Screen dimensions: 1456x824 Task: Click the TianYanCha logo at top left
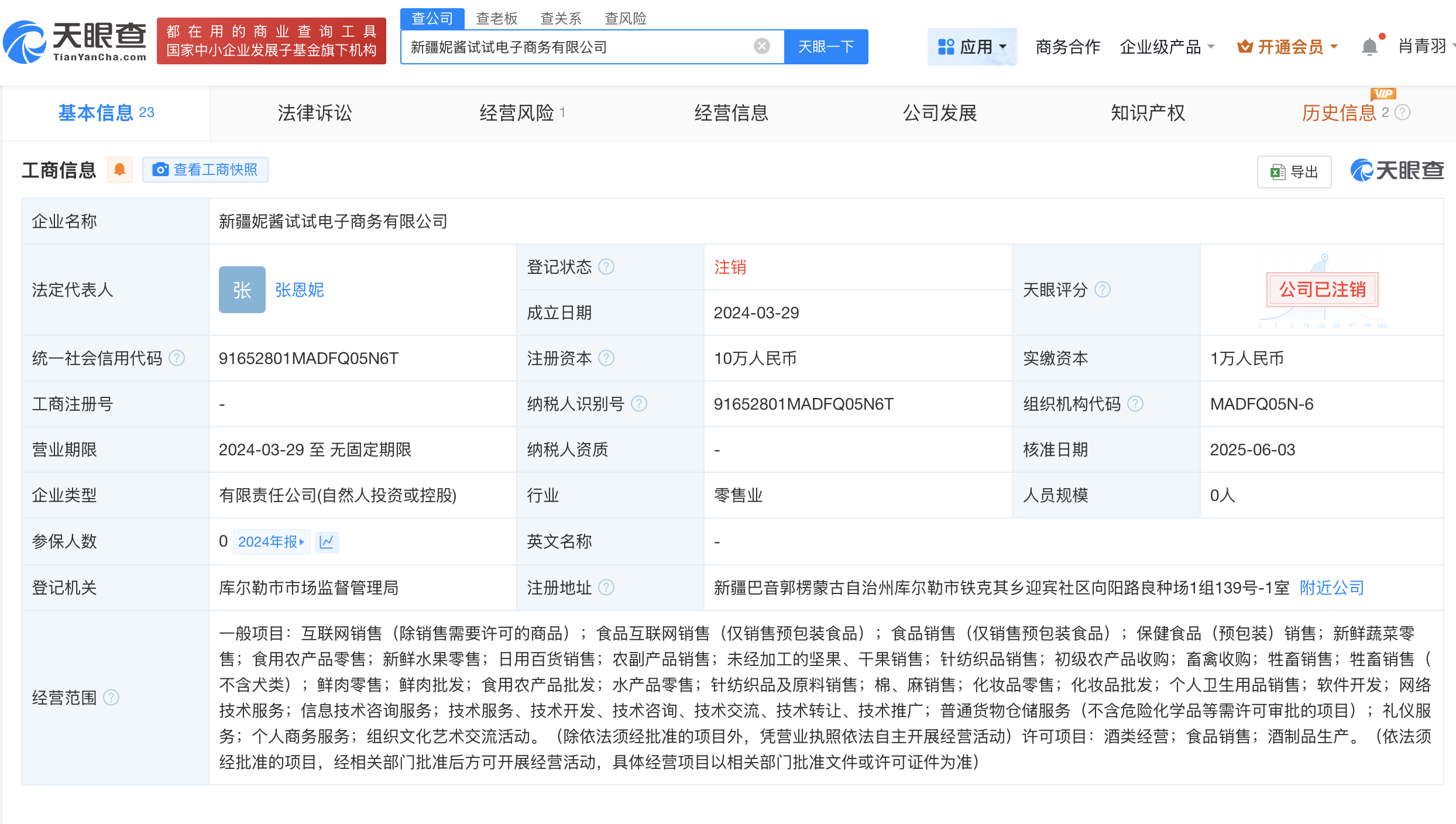pos(75,42)
